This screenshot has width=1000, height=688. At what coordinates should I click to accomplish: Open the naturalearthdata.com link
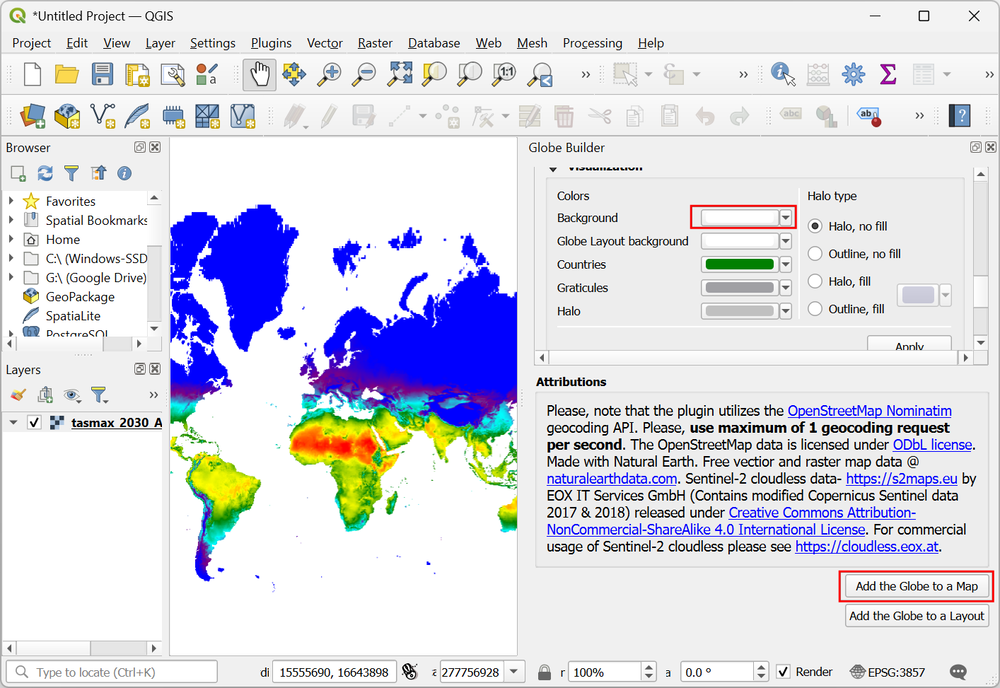(x=612, y=479)
